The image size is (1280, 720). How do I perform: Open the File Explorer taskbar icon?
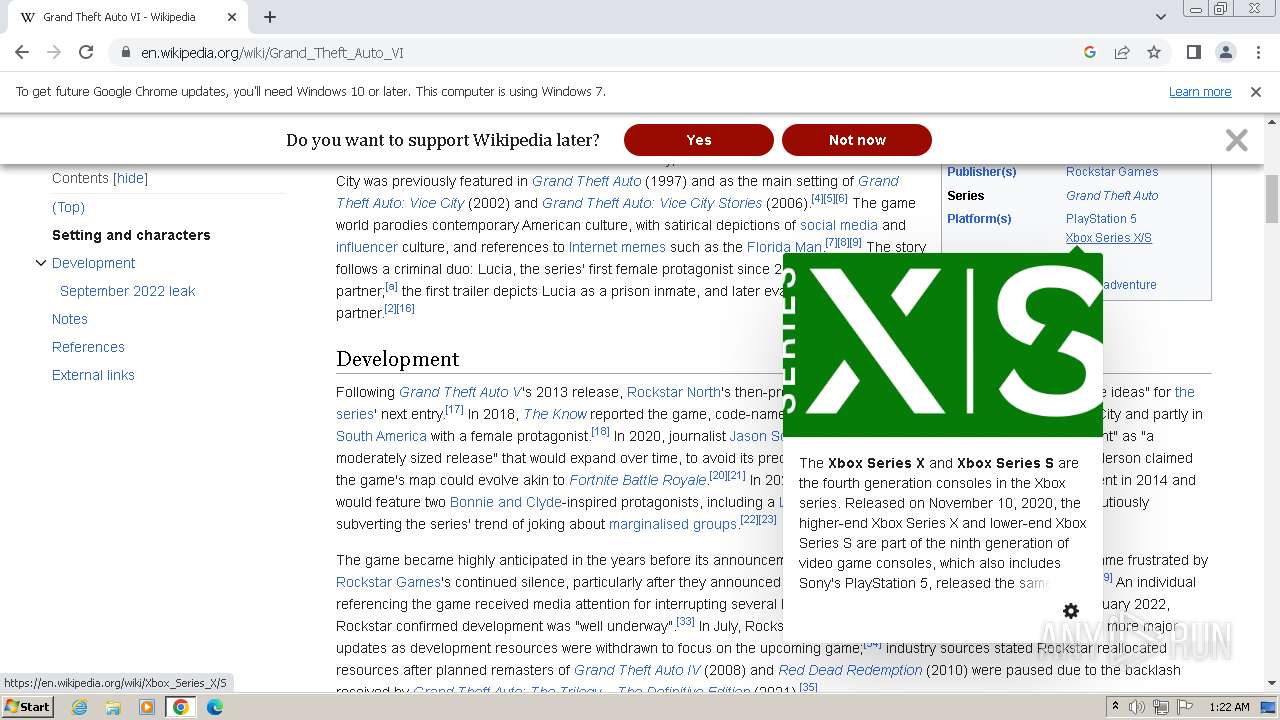tap(113, 707)
